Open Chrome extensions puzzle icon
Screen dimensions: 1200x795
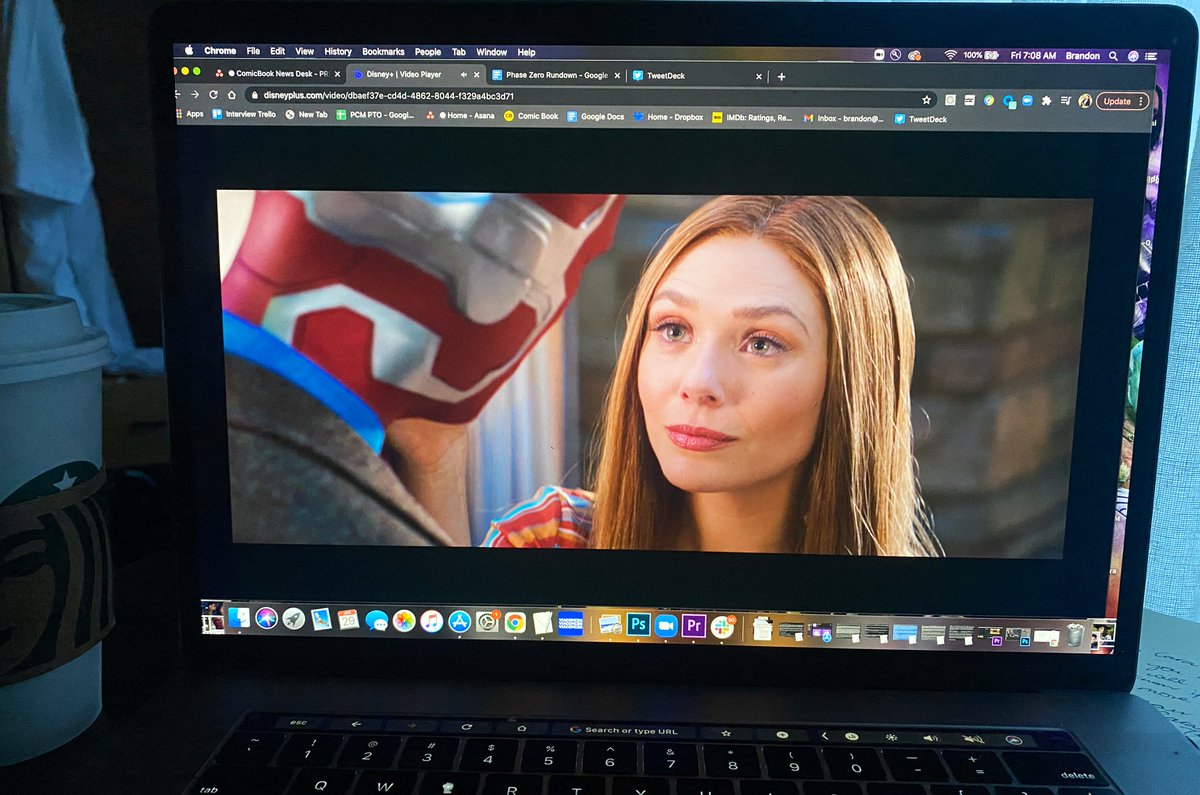pyautogui.click(x=1046, y=101)
